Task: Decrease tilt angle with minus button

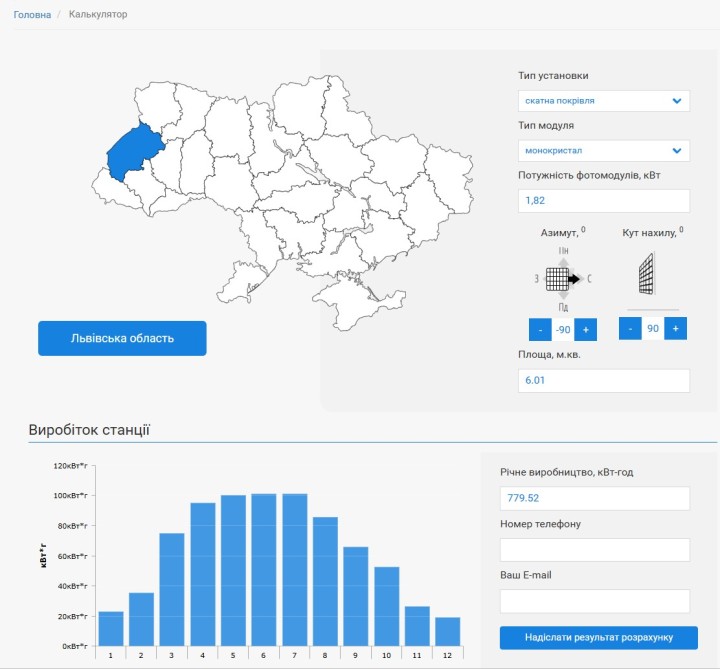Action: coord(630,328)
